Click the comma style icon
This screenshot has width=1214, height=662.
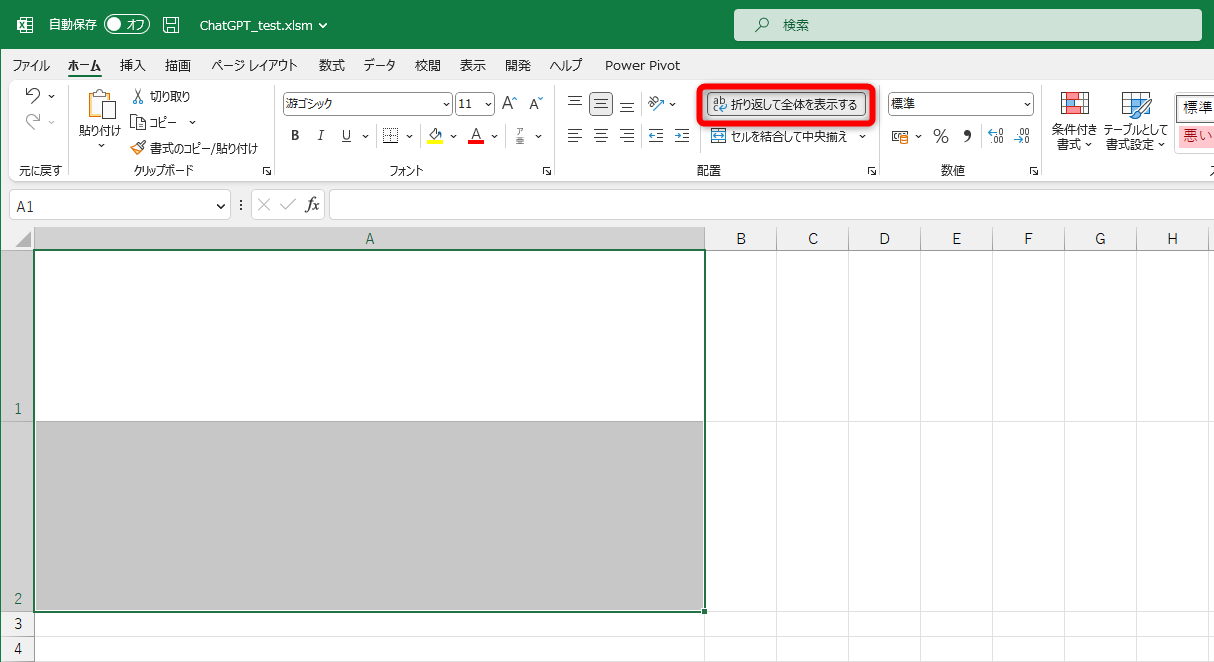click(x=966, y=136)
